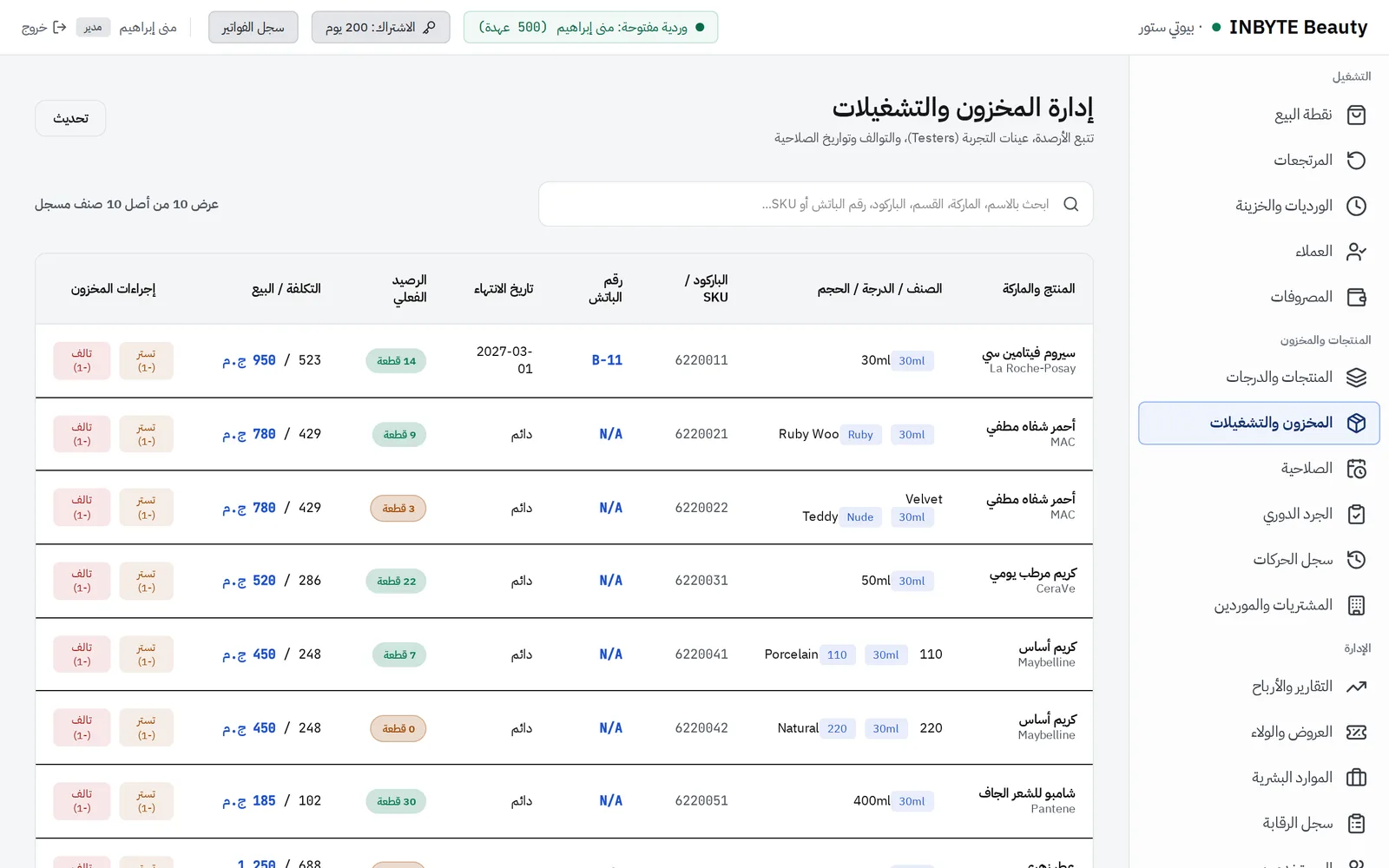This screenshot has height=868, width=1389.
Task: Click تالف button for SKU 6220041
Action: [82, 654]
